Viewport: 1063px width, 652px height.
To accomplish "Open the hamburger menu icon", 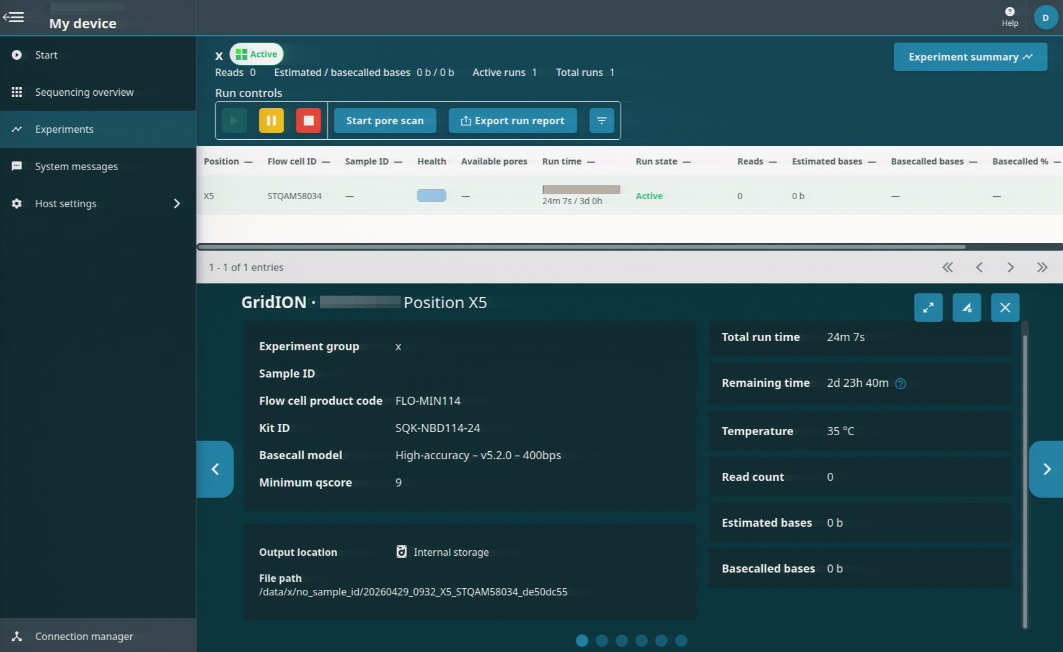I will coord(14,17).
